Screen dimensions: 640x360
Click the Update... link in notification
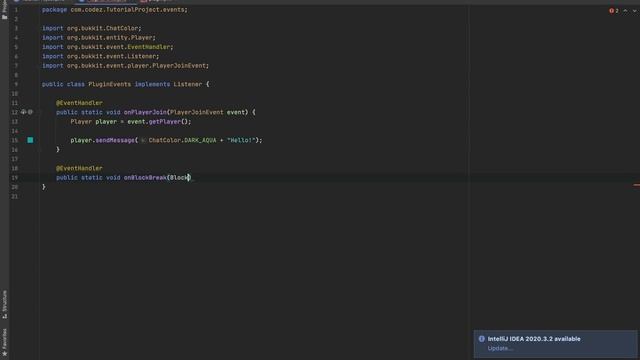coord(500,348)
